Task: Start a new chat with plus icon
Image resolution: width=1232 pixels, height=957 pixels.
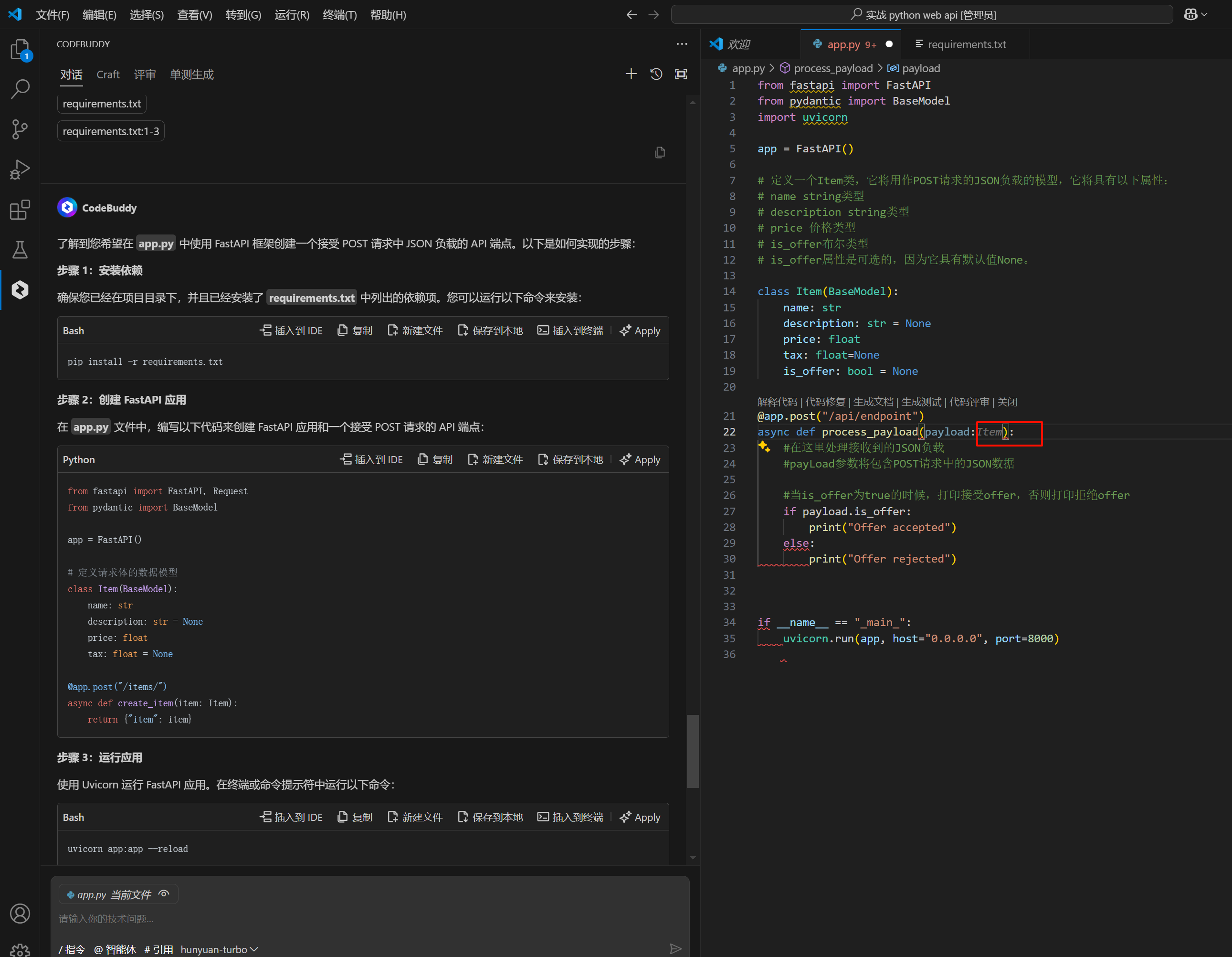Action: tap(631, 74)
